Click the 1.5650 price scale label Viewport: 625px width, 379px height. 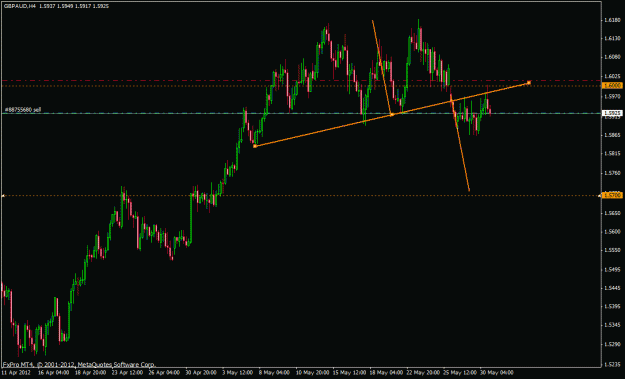tap(612, 213)
